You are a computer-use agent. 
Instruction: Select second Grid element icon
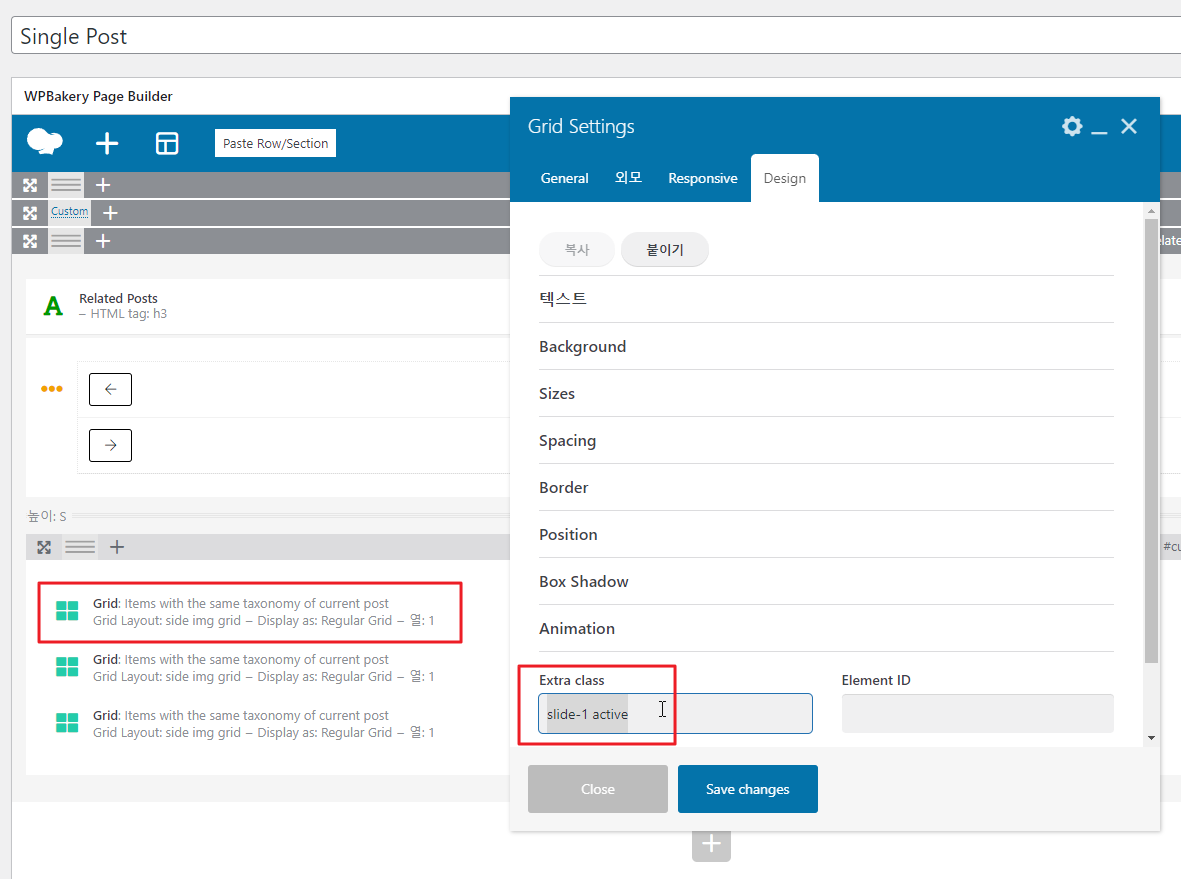coord(67,667)
